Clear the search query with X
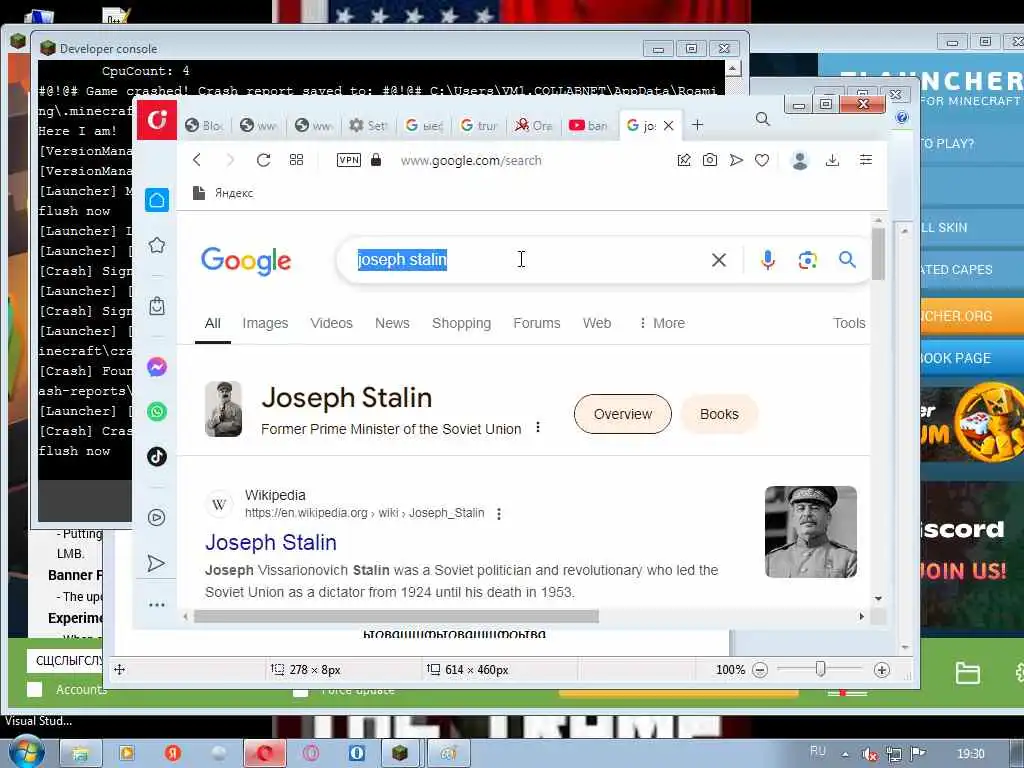 click(719, 260)
